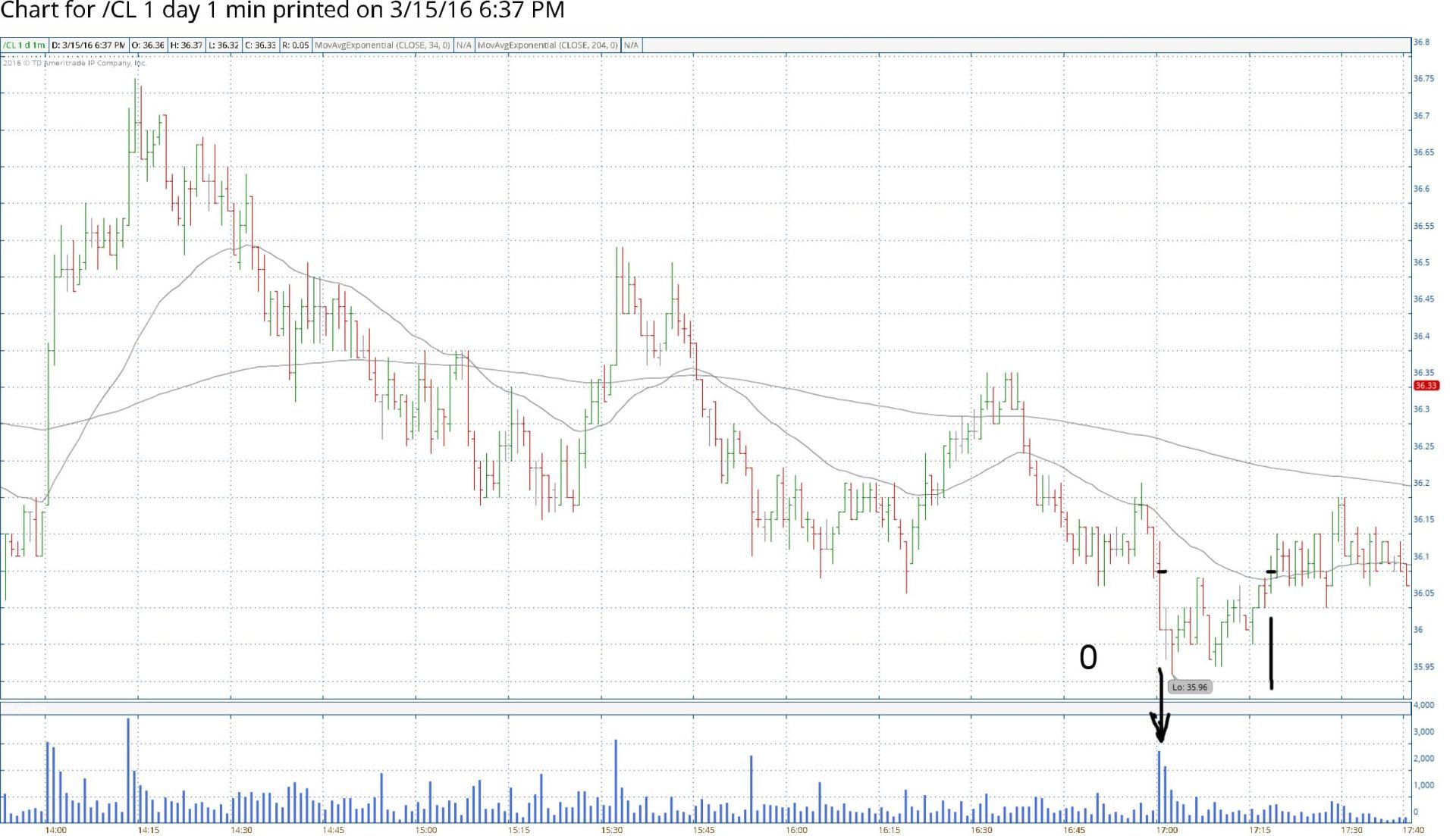Click the Open price O: 36.36 field
This screenshot has width=1456, height=836.
148,45
